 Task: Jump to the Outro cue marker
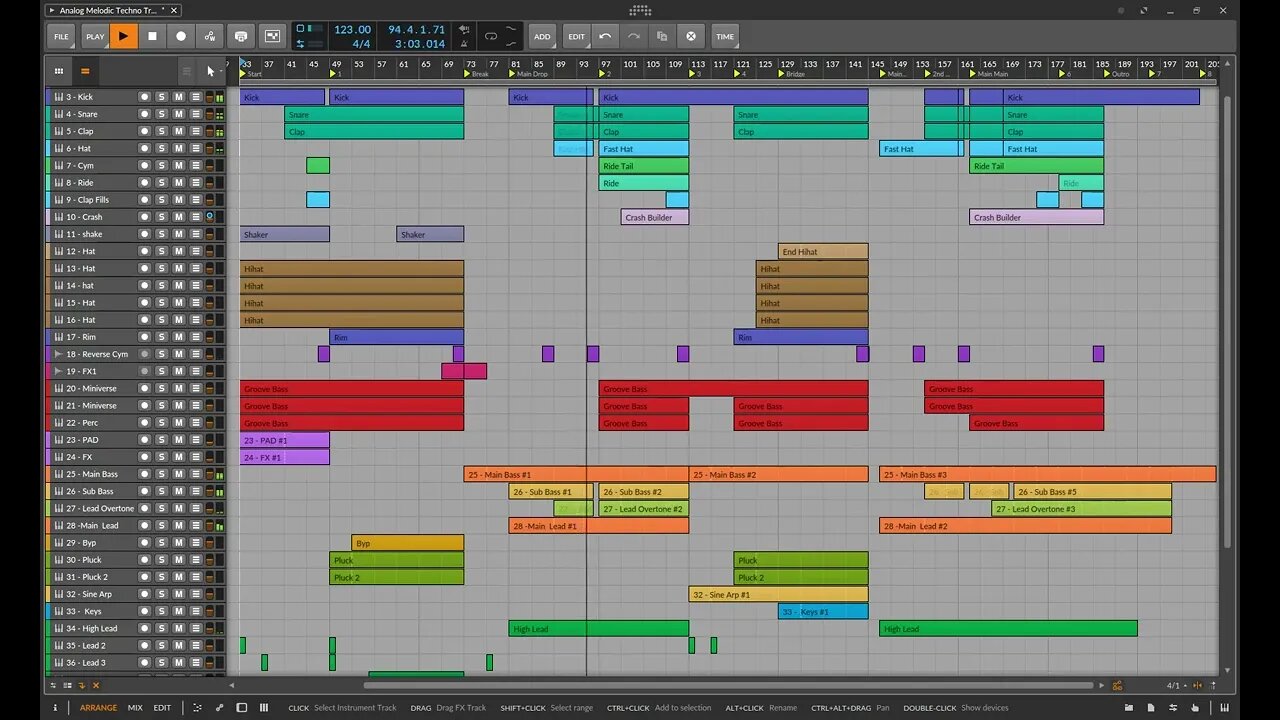(1117, 74)
